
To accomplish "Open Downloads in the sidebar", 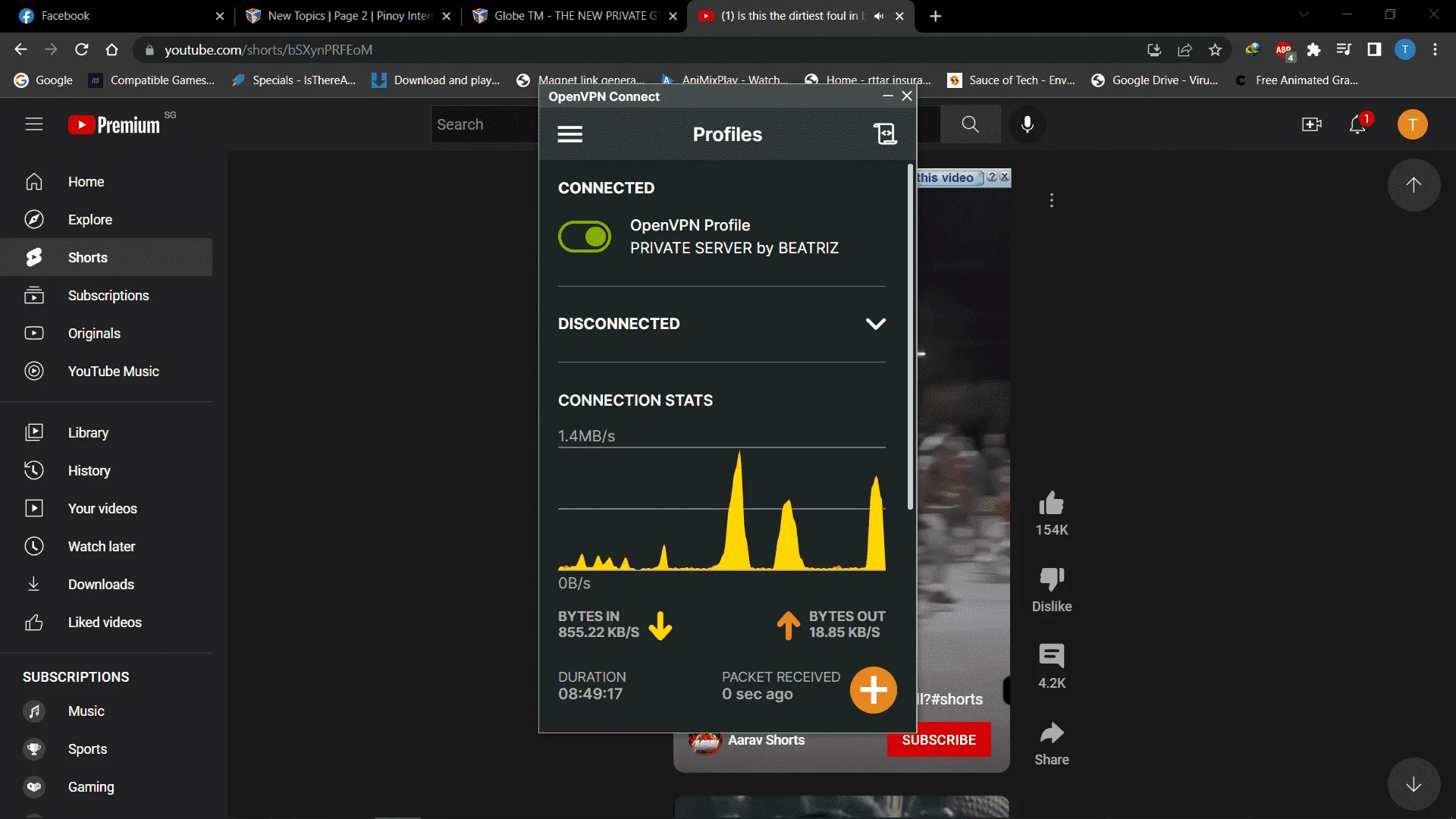I will point(106,585).
